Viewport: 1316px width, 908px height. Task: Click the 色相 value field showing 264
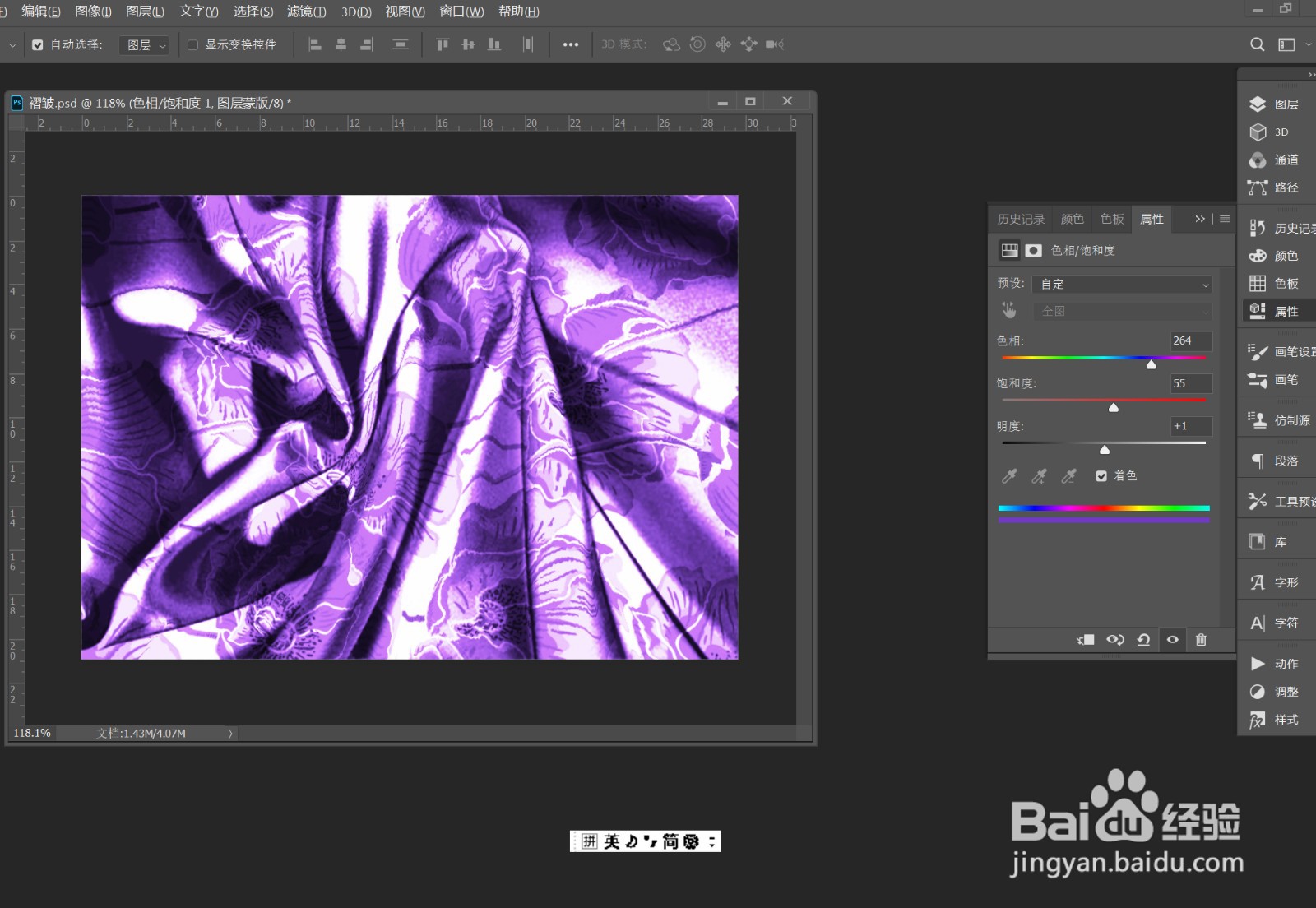click(1191, 340)
